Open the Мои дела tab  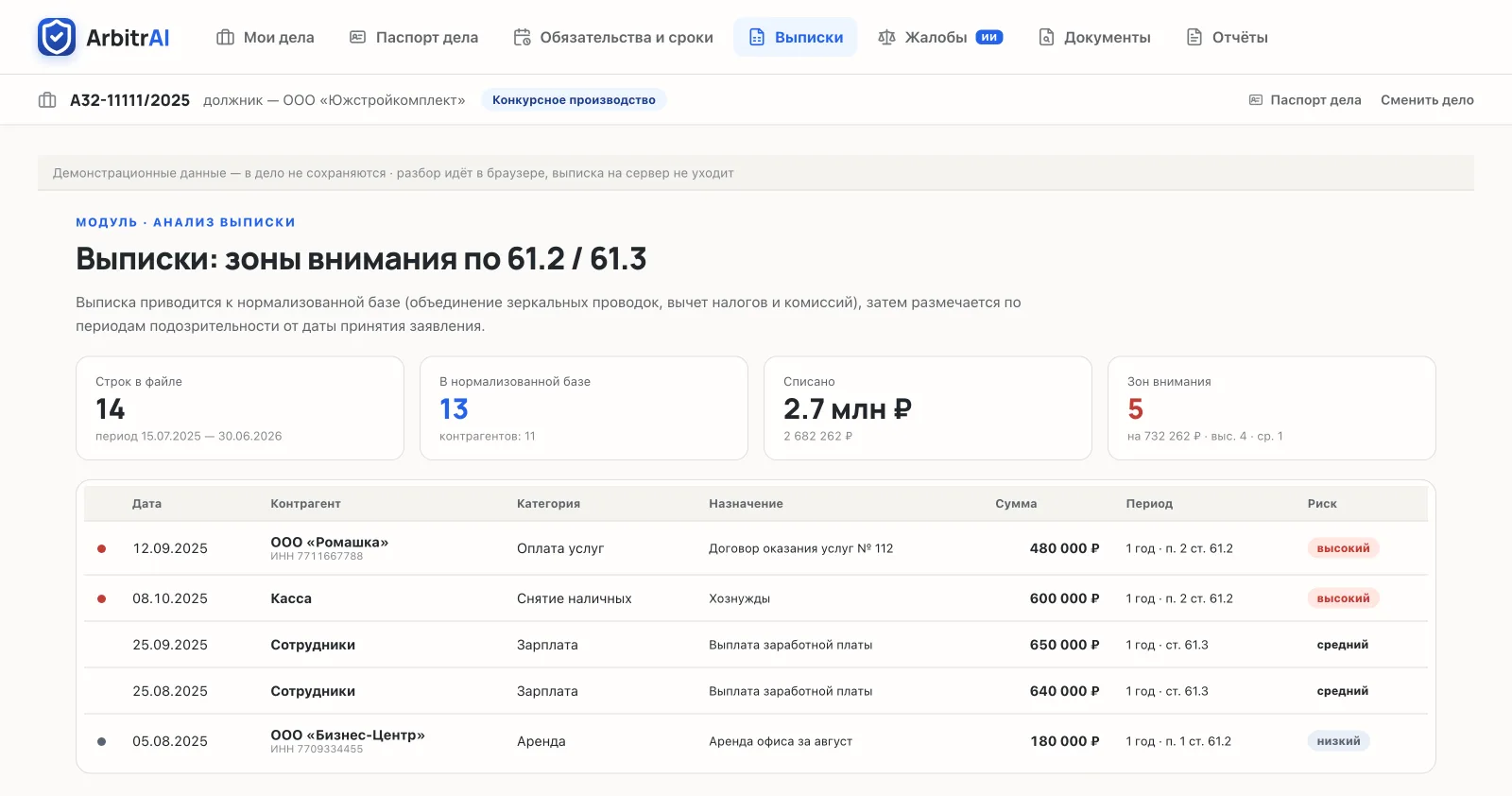tap(266, 37)
